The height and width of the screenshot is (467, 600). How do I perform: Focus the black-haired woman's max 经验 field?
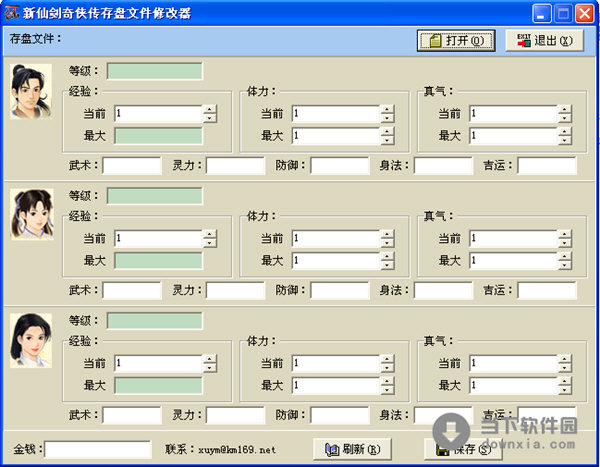[x=158, y=385]
